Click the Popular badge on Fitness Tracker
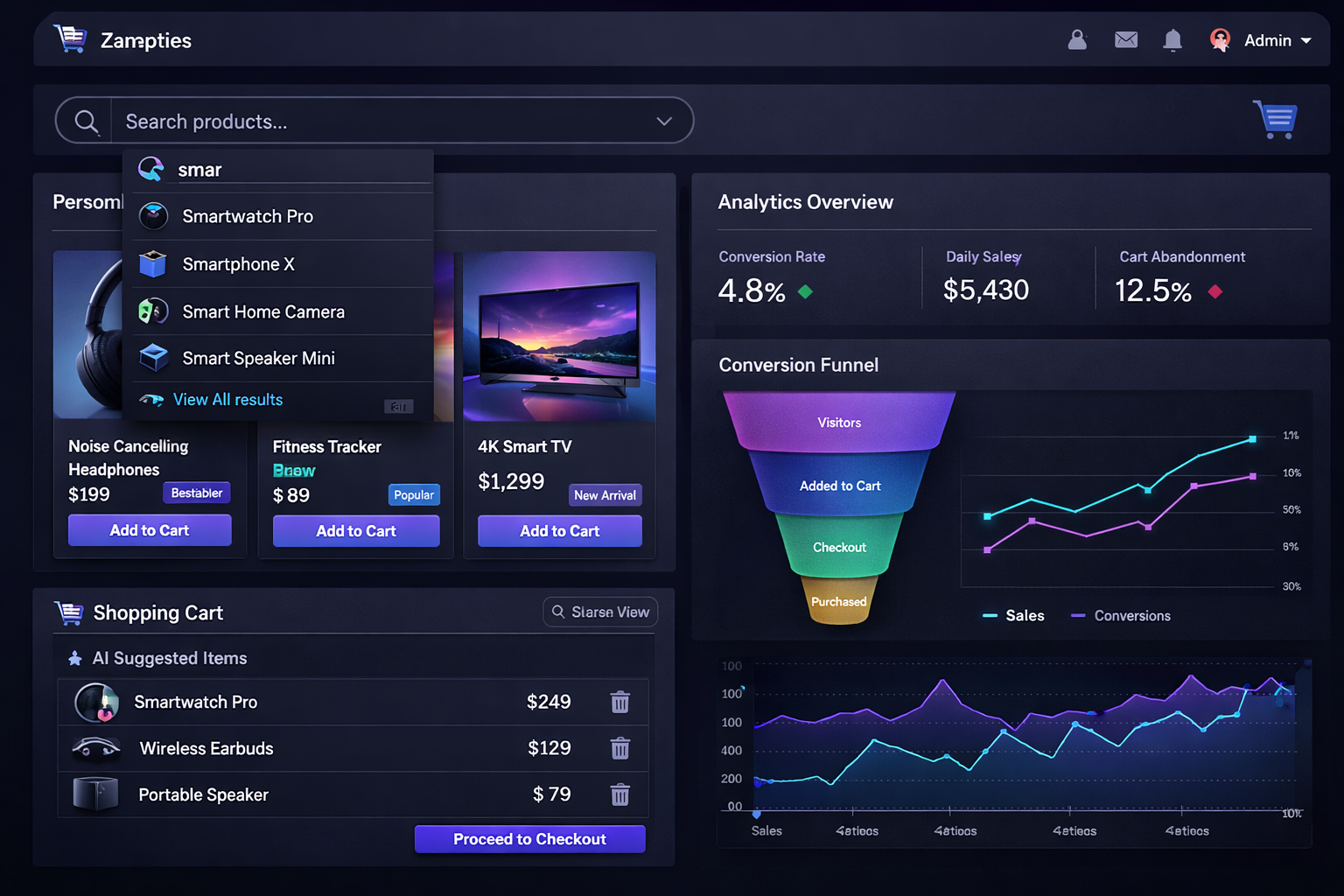 tap(414, 494)
